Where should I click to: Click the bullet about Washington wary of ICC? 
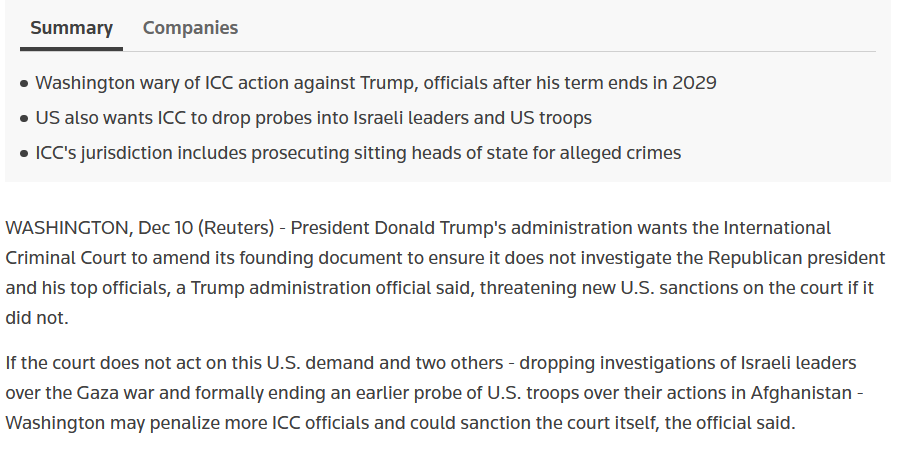[375, 83]
